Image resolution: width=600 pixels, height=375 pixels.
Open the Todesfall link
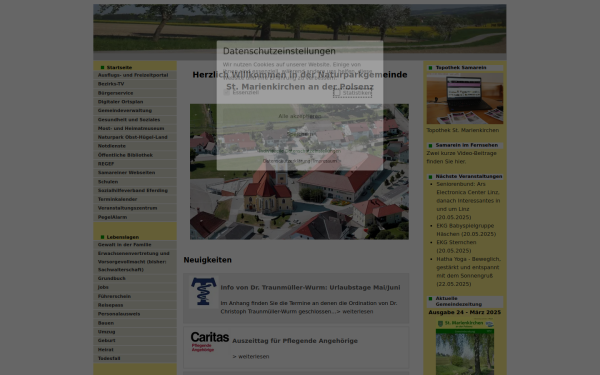click(x=135, y=358)
